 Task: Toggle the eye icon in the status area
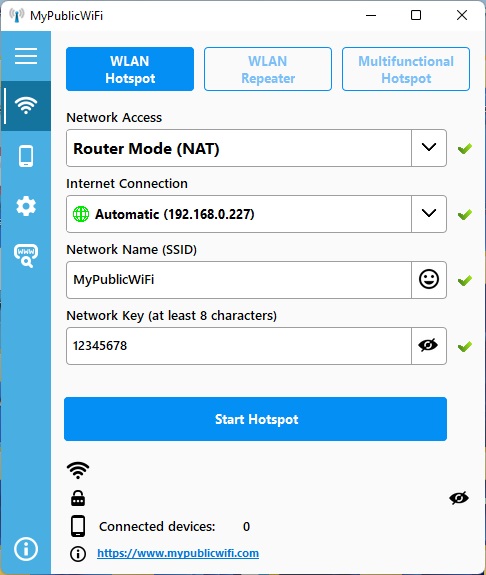click(x=459, y=498)
